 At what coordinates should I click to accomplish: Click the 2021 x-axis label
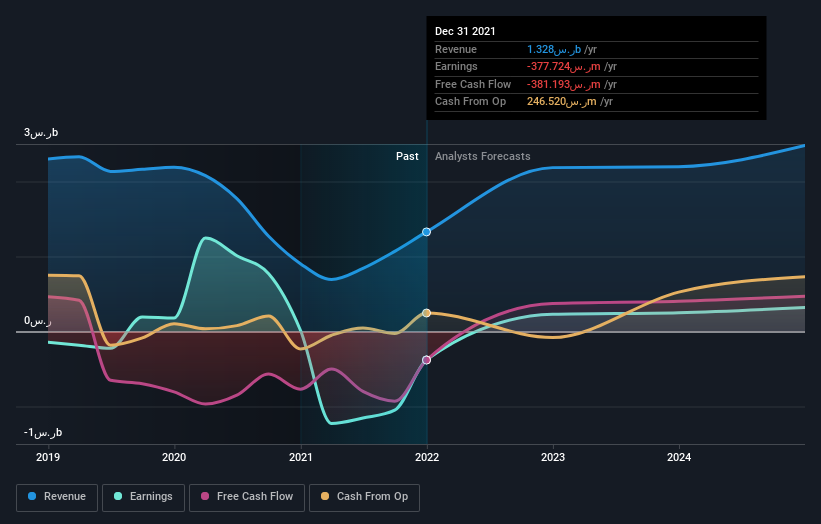(301, 458)
